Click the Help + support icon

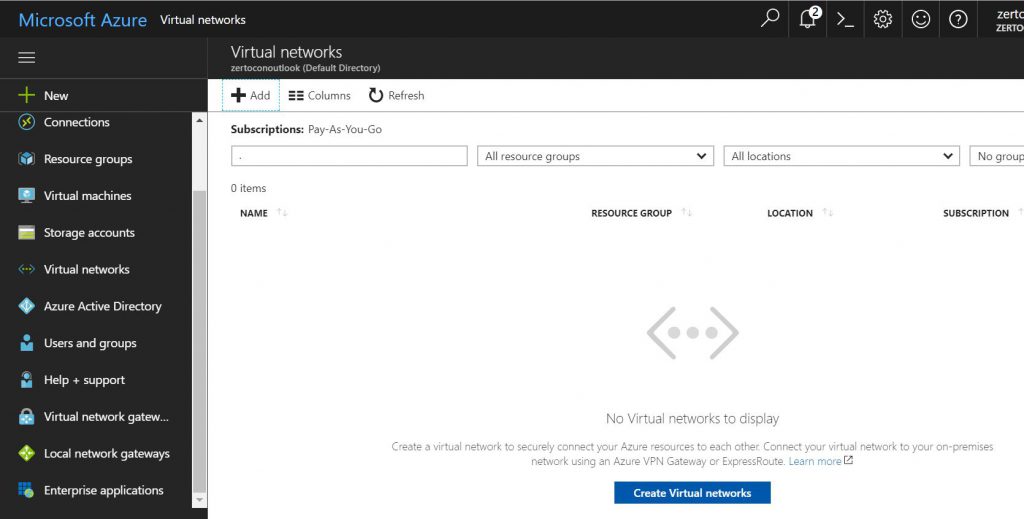(26, 379)
